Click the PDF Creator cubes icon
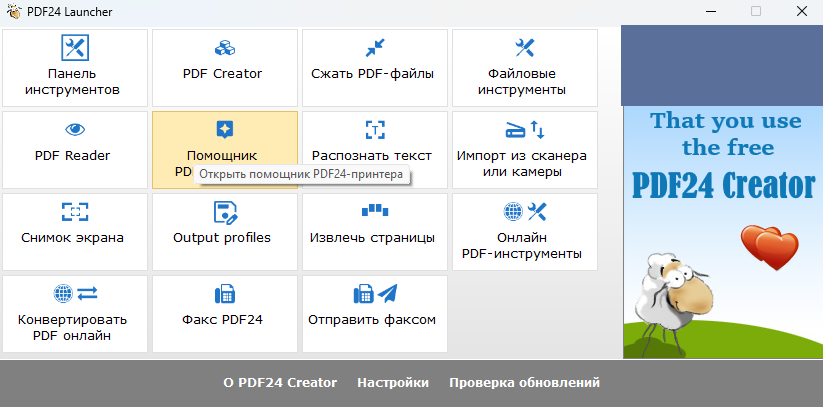Image resolution: width=823 pixels, height=407 pixels. click(x=225, y=48)
